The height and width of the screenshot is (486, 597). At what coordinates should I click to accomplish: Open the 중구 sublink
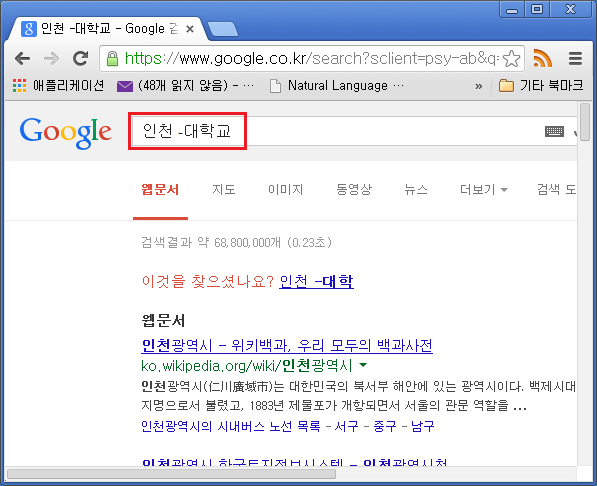[385, 426]
